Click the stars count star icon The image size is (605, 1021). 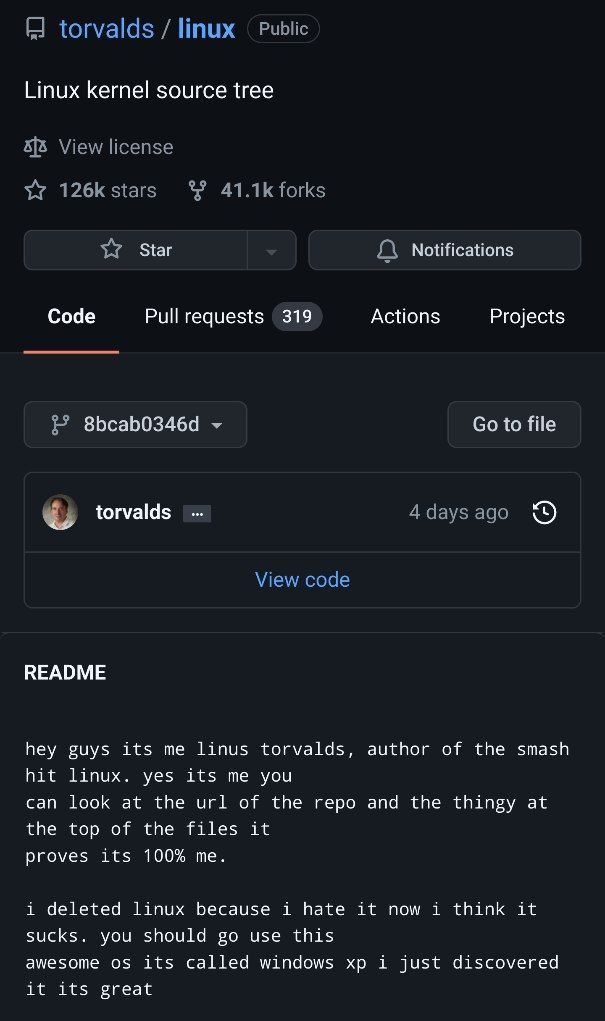(x=35, y=190)
